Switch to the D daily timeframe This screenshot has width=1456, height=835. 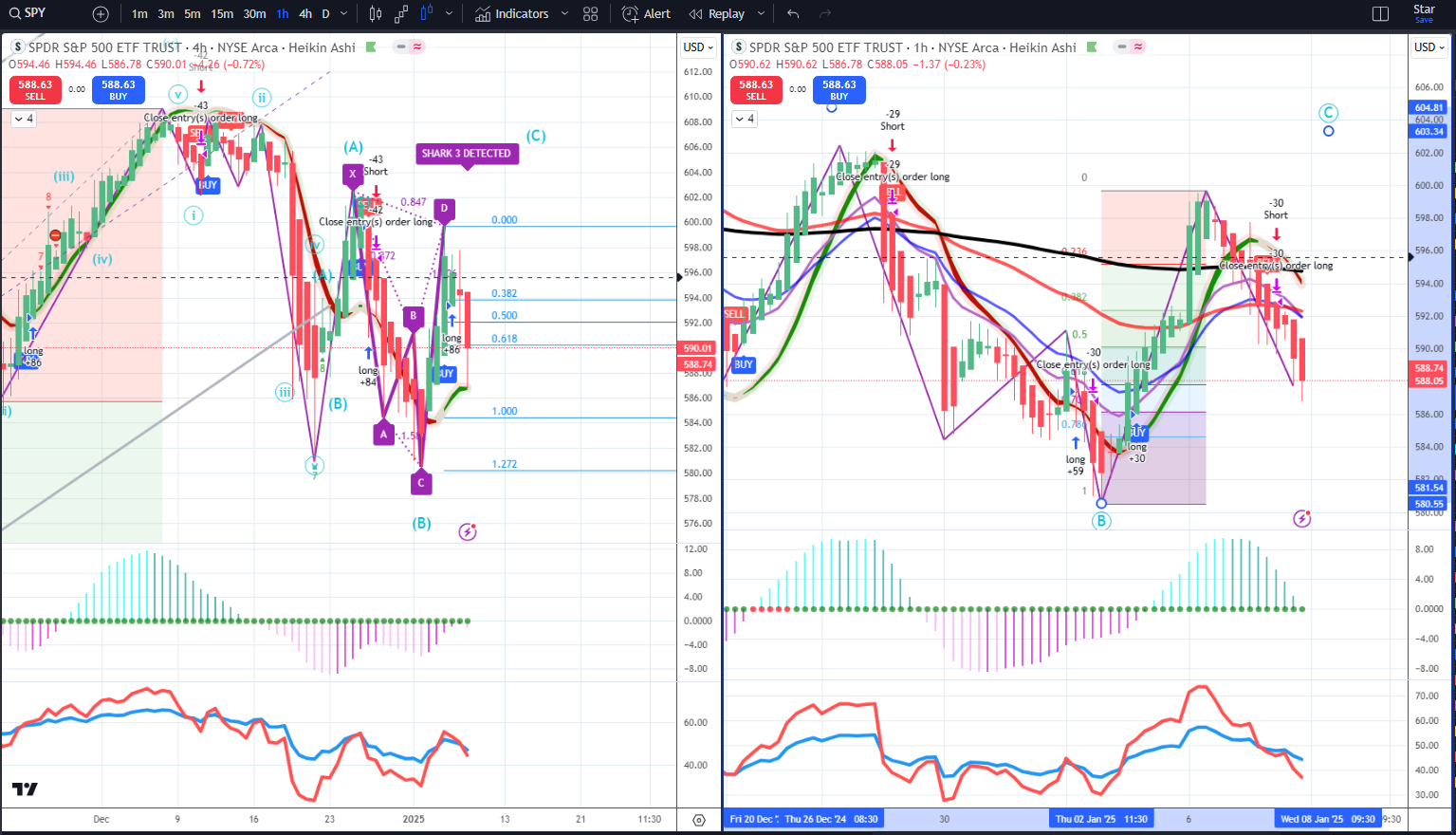326,14
